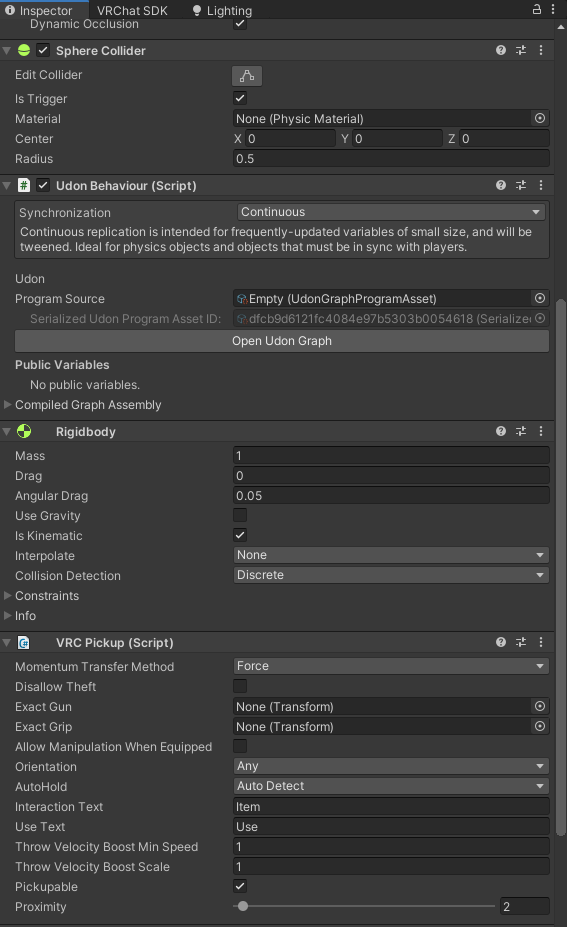The height and width of the screenshot is (927, 567).
Task: Click the Edit Collider button icon
Action: pyautogui.click(x=247, y=76)
